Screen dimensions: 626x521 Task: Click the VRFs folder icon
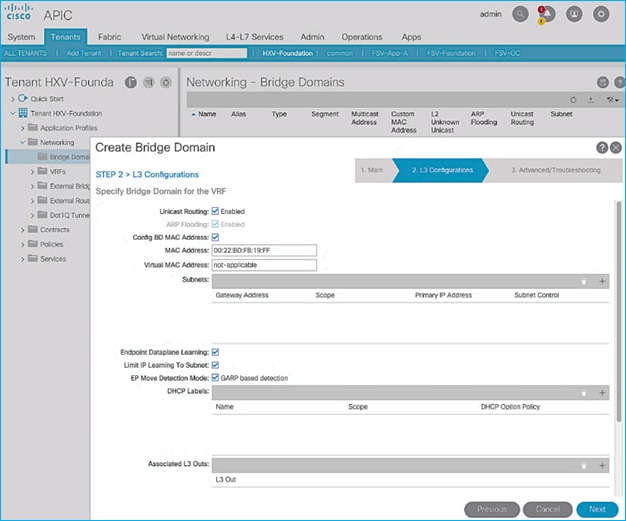point(42,171)
